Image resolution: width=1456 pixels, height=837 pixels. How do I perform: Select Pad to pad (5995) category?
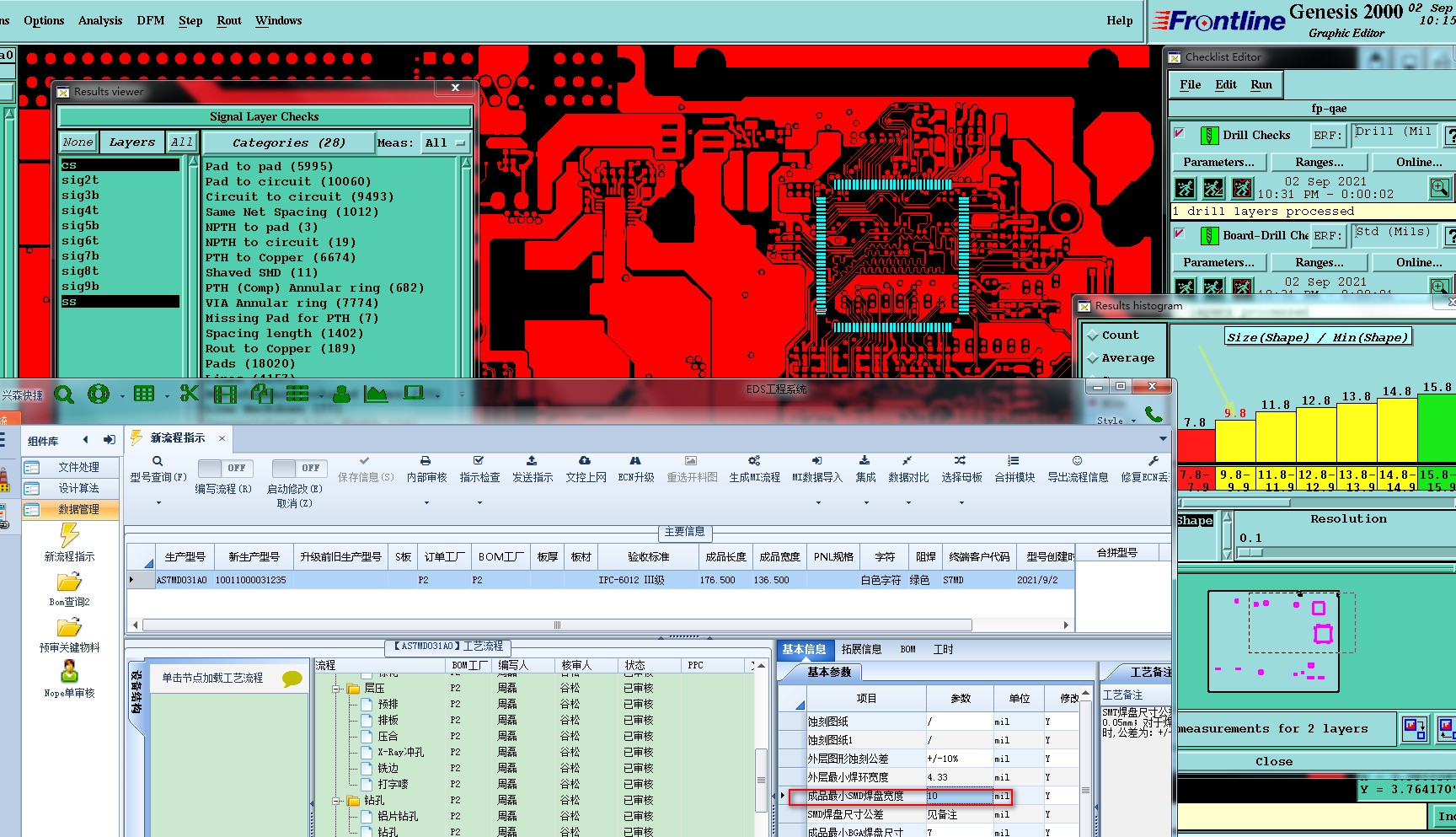click(x=270, y=166)
